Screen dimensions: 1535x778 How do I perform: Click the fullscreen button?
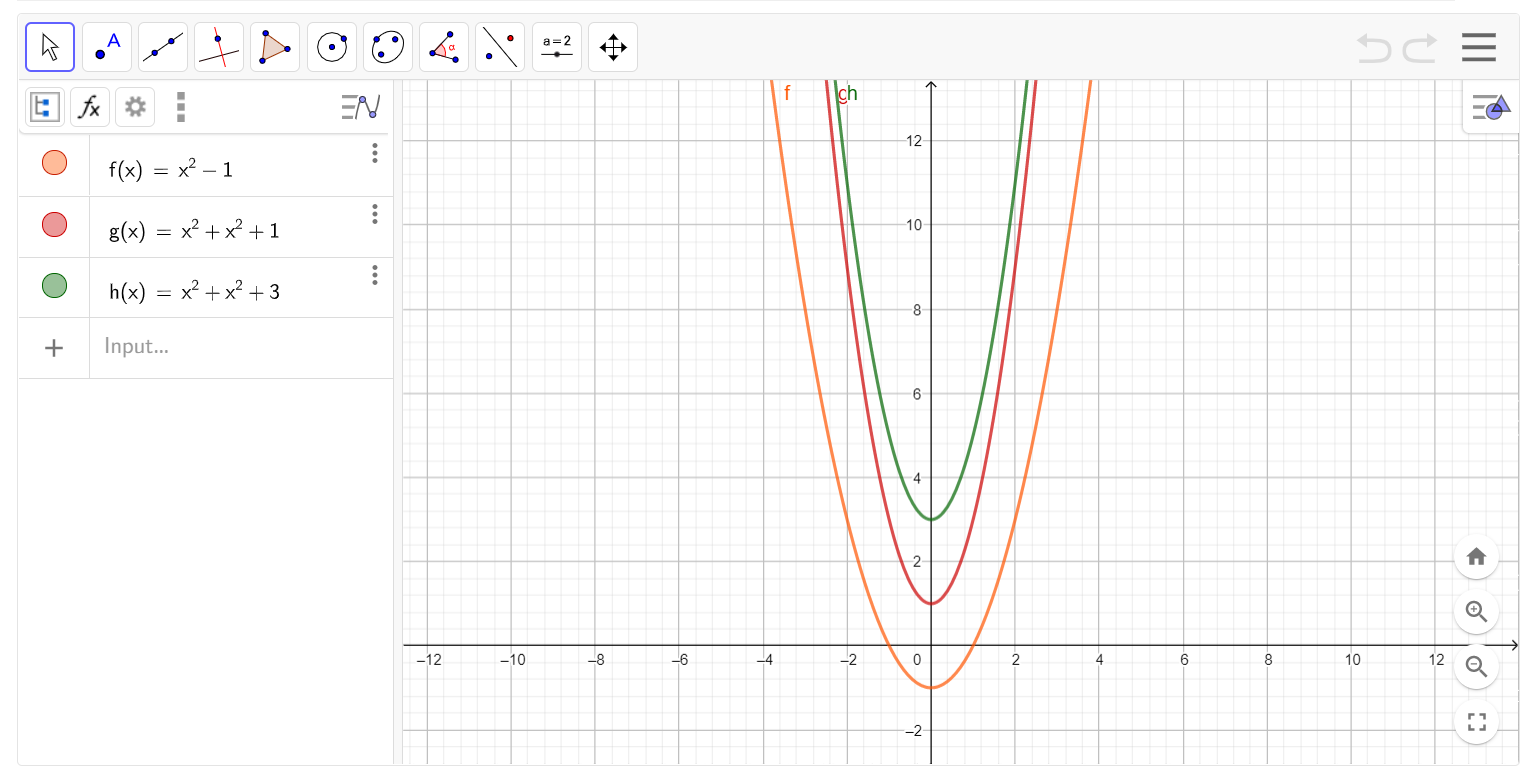1476,721
